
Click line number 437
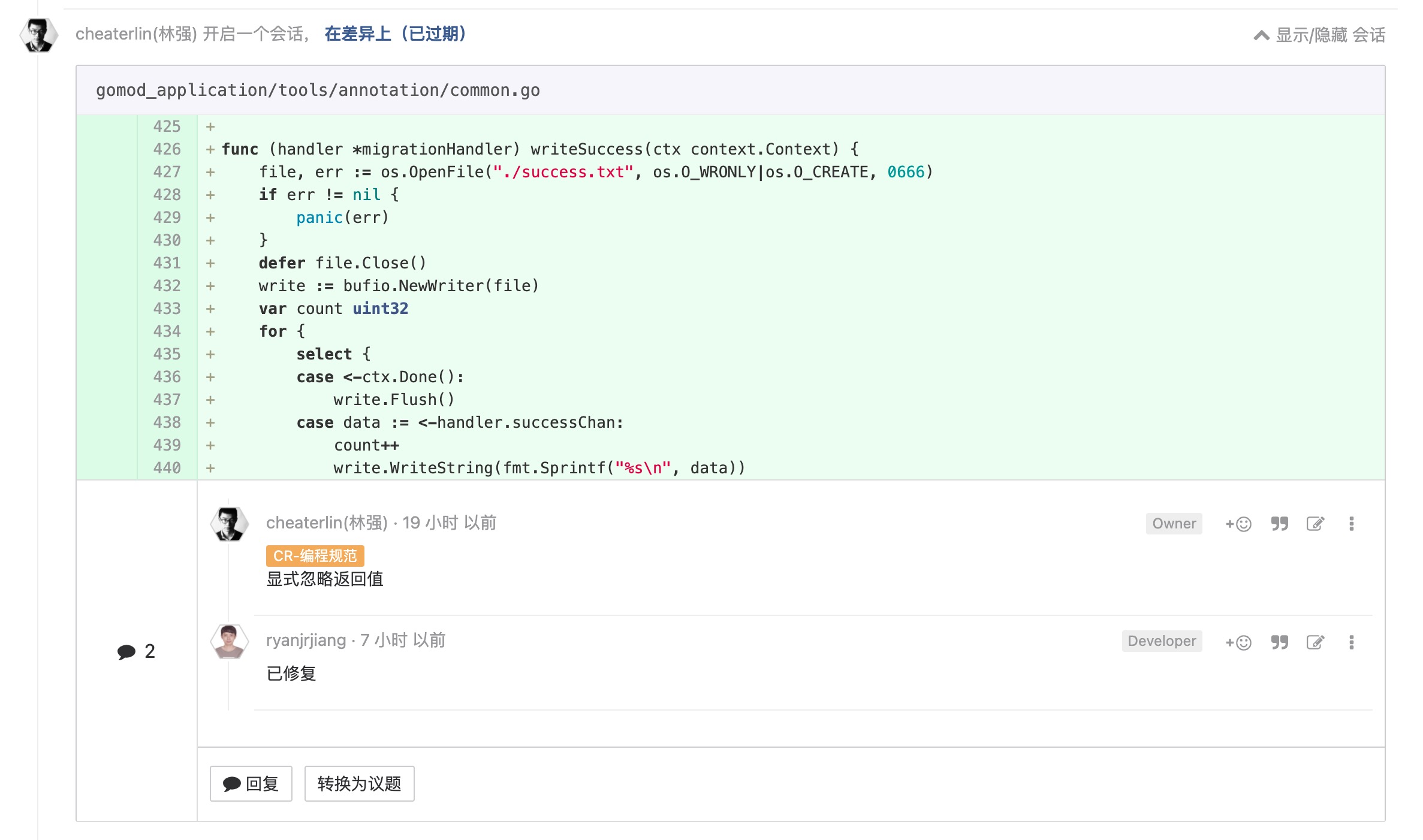click(x=167, y=400)
